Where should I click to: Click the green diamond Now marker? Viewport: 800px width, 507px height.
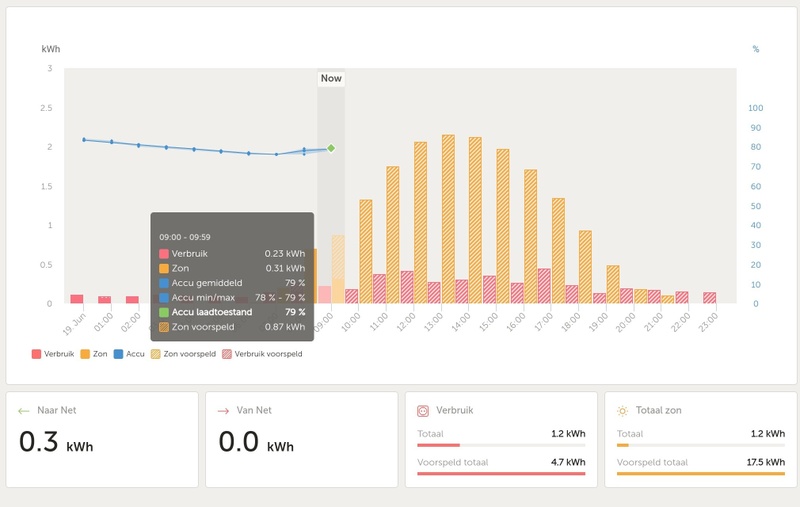pyautogui.click(x=331, y=148)
